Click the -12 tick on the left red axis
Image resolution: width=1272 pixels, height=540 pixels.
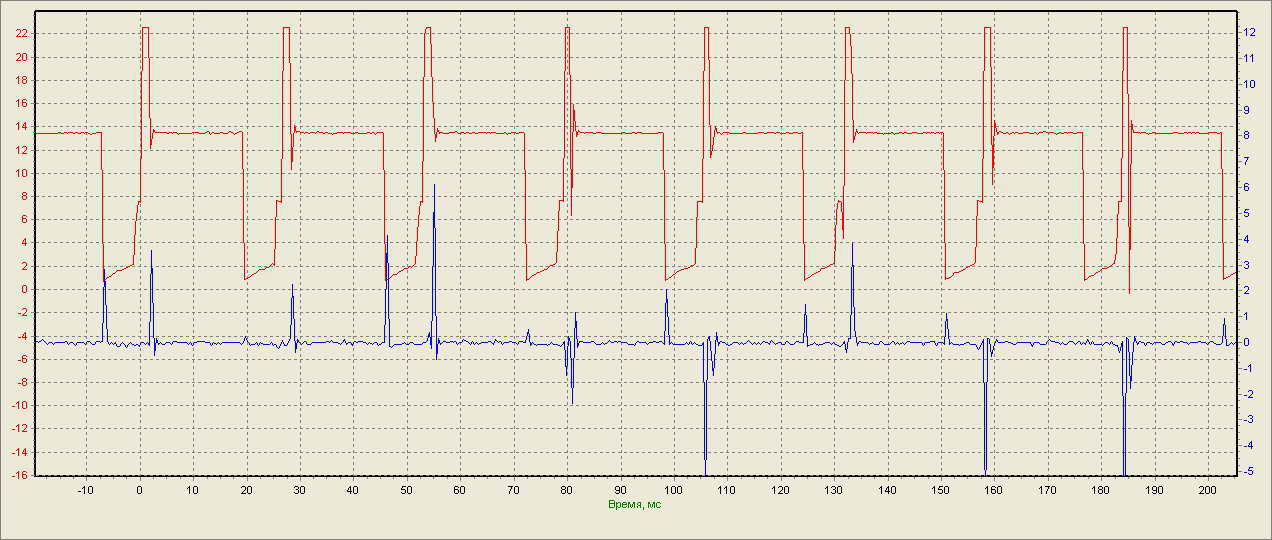(20, 429)
